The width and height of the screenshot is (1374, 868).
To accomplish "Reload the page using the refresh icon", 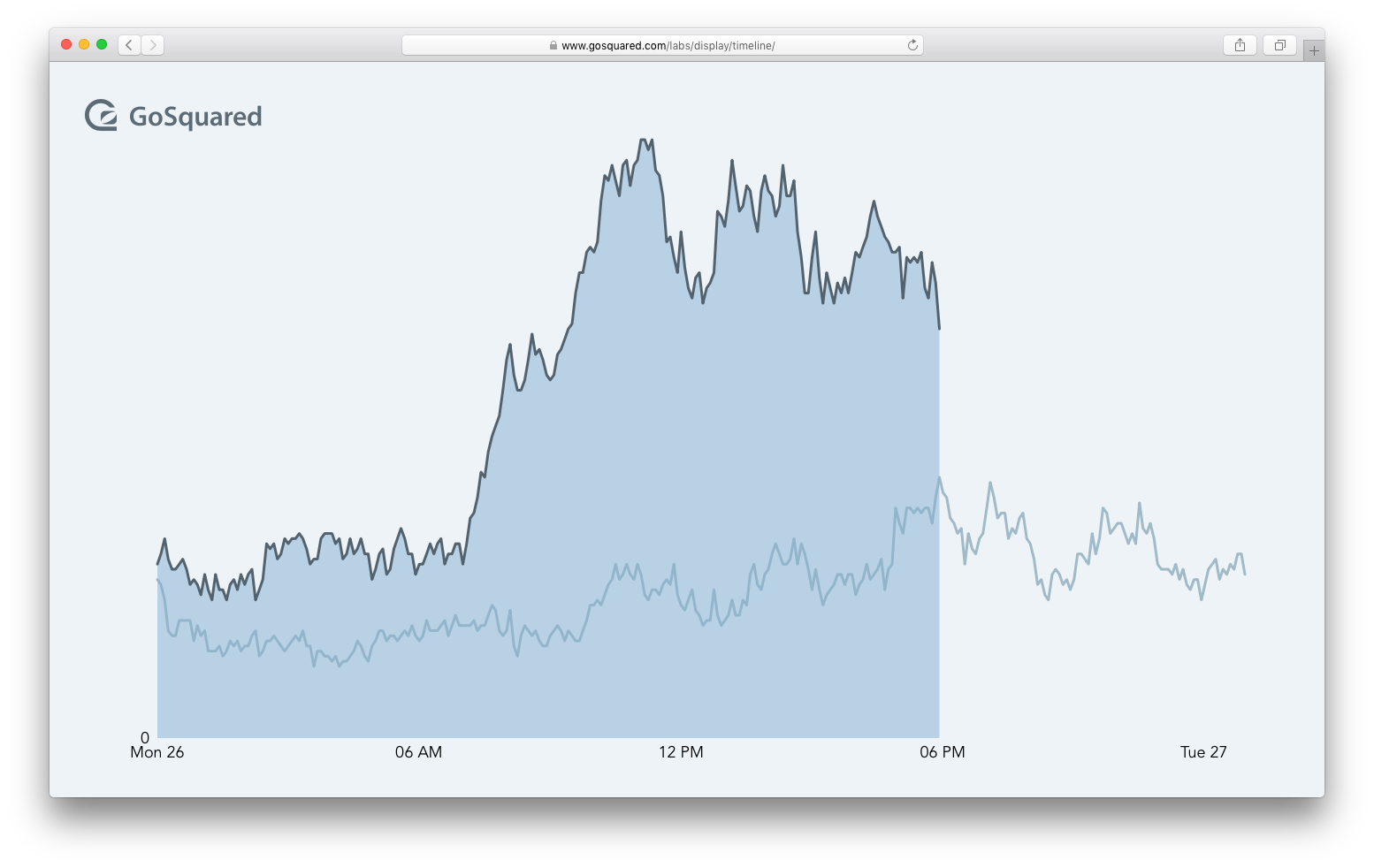I will click(x=912, y=45).
